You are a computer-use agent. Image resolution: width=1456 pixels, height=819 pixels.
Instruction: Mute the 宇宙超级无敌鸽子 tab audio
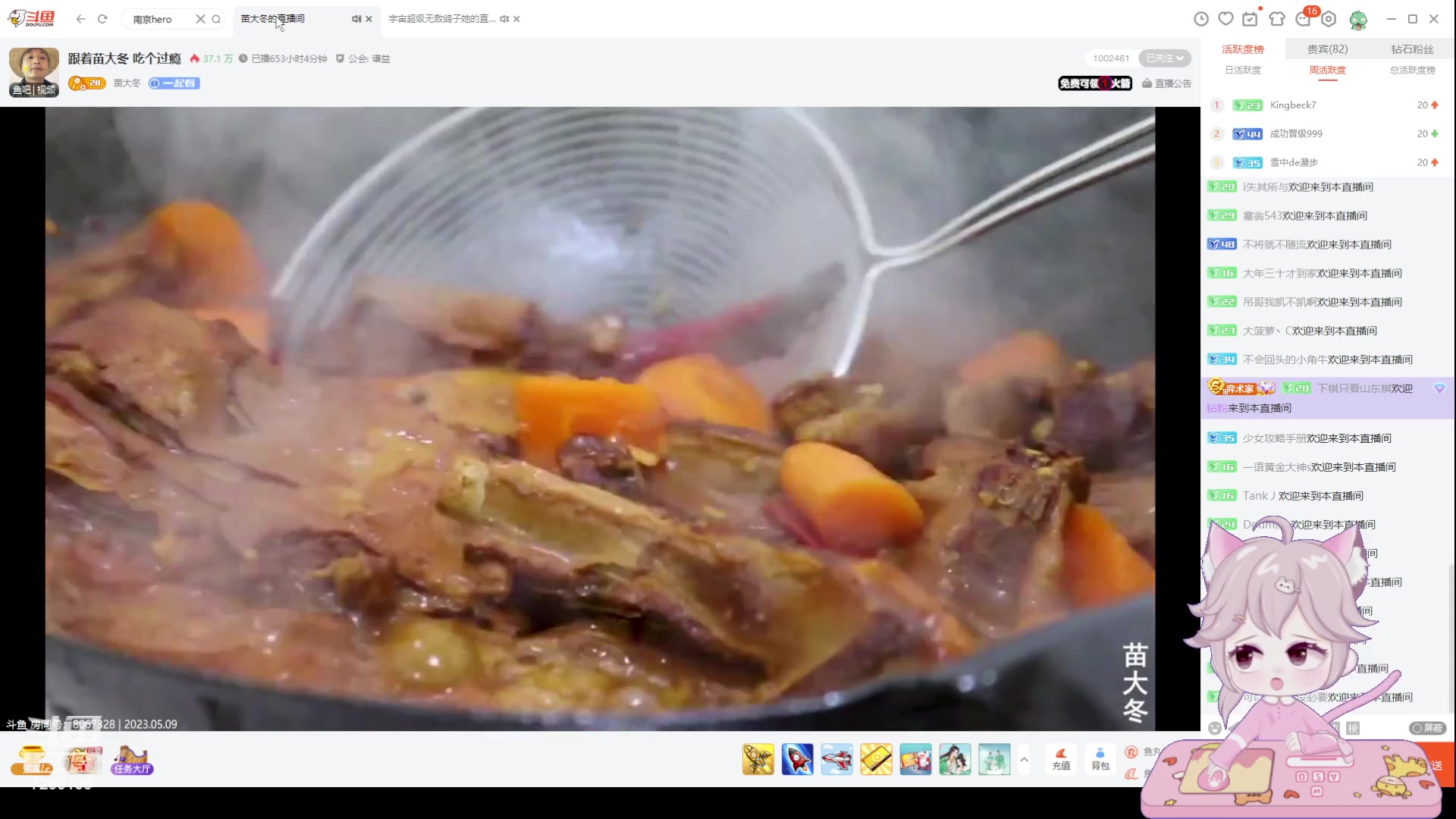504,19
